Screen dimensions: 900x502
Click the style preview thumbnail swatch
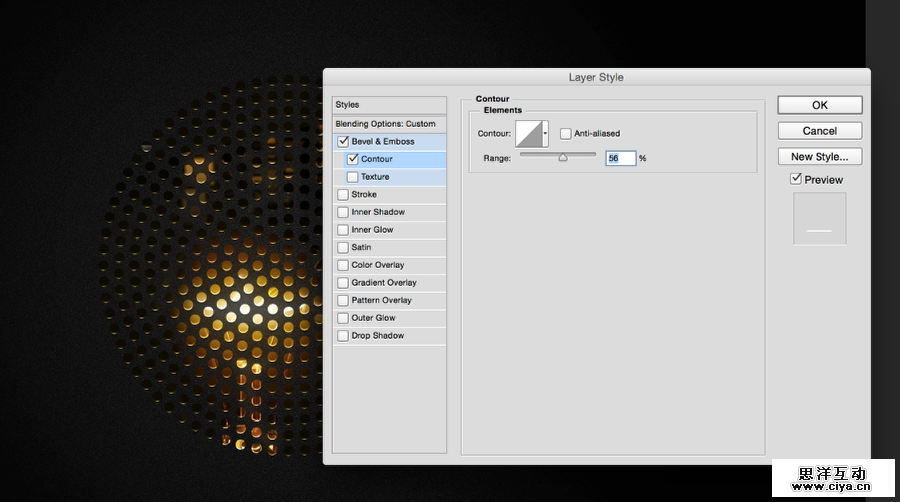pyautogui.click(x=819, y=218)
